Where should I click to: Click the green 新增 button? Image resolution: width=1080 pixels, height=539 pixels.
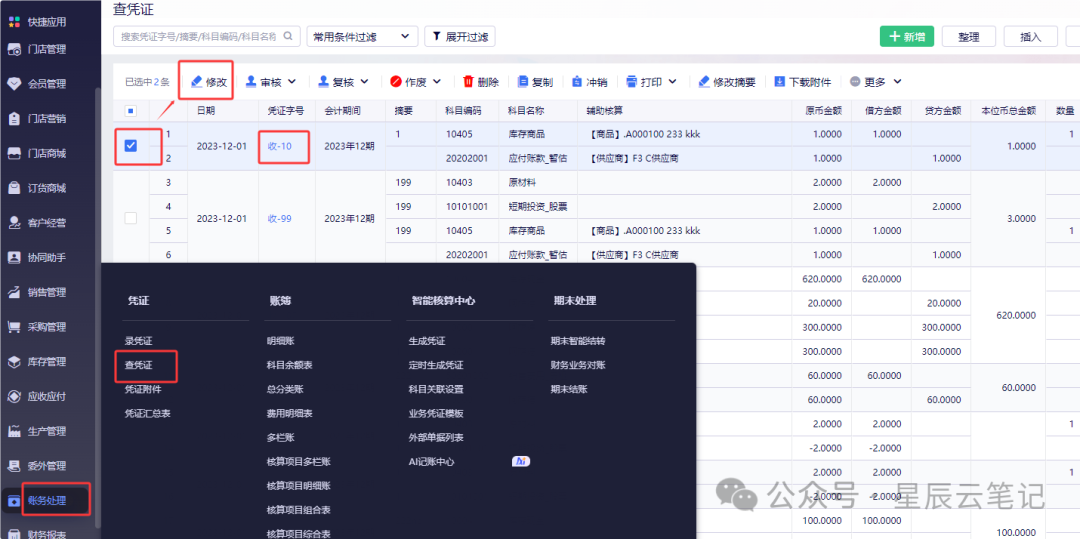[x=906, y=36]
